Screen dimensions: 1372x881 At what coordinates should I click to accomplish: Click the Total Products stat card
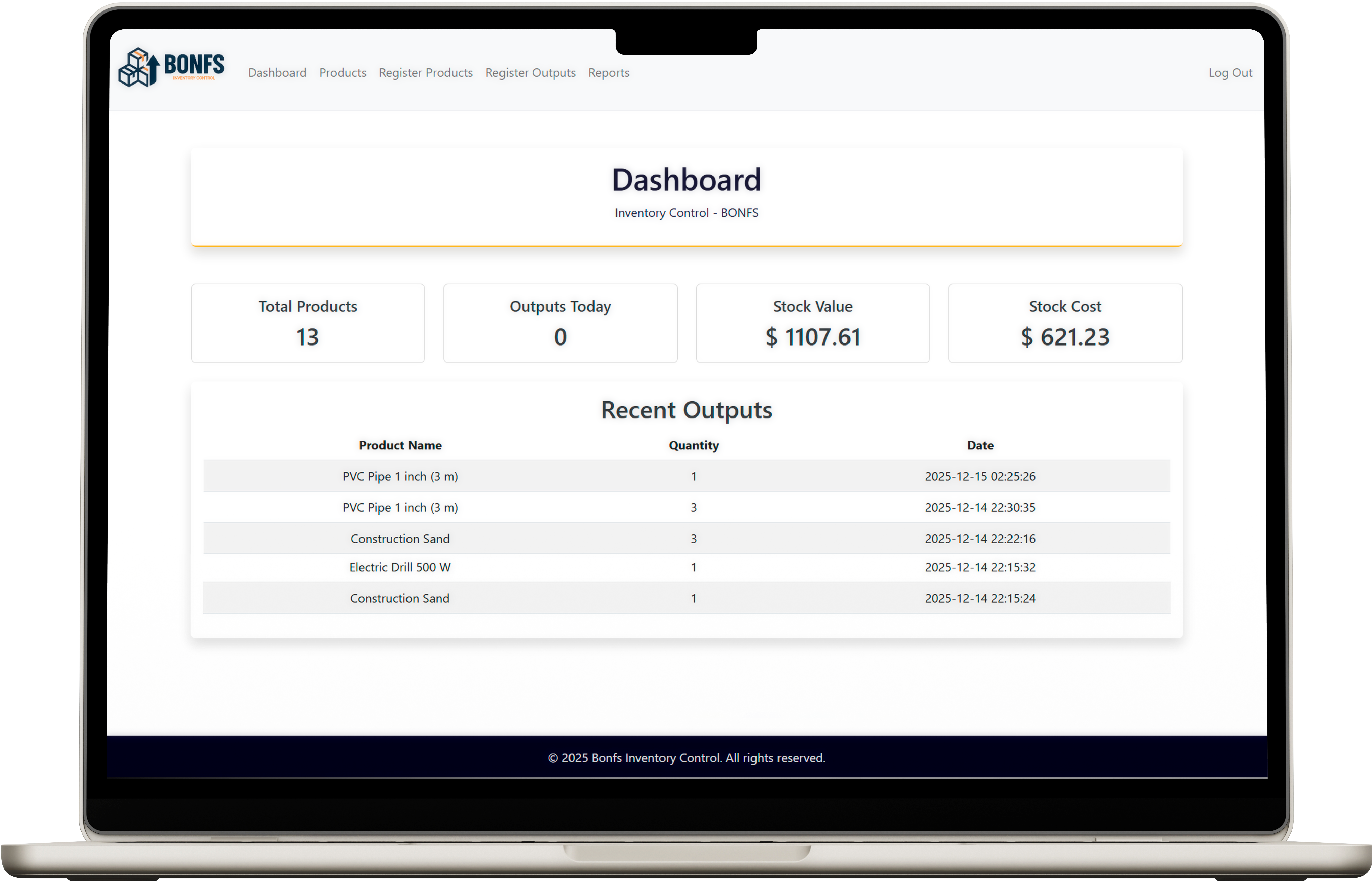coord(307,323)
